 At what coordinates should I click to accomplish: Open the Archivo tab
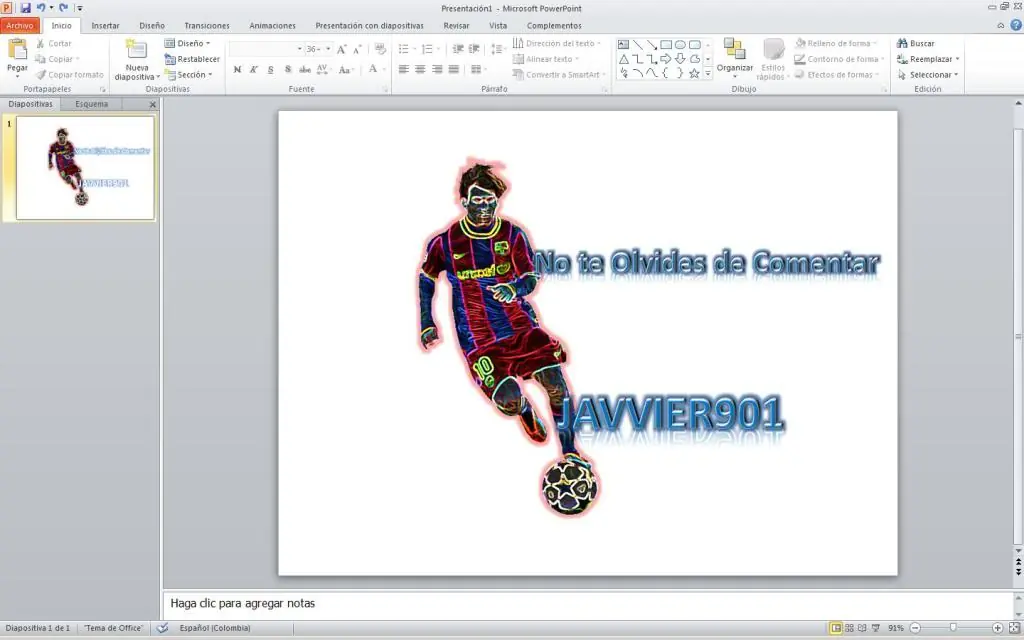tap(20, 25)
